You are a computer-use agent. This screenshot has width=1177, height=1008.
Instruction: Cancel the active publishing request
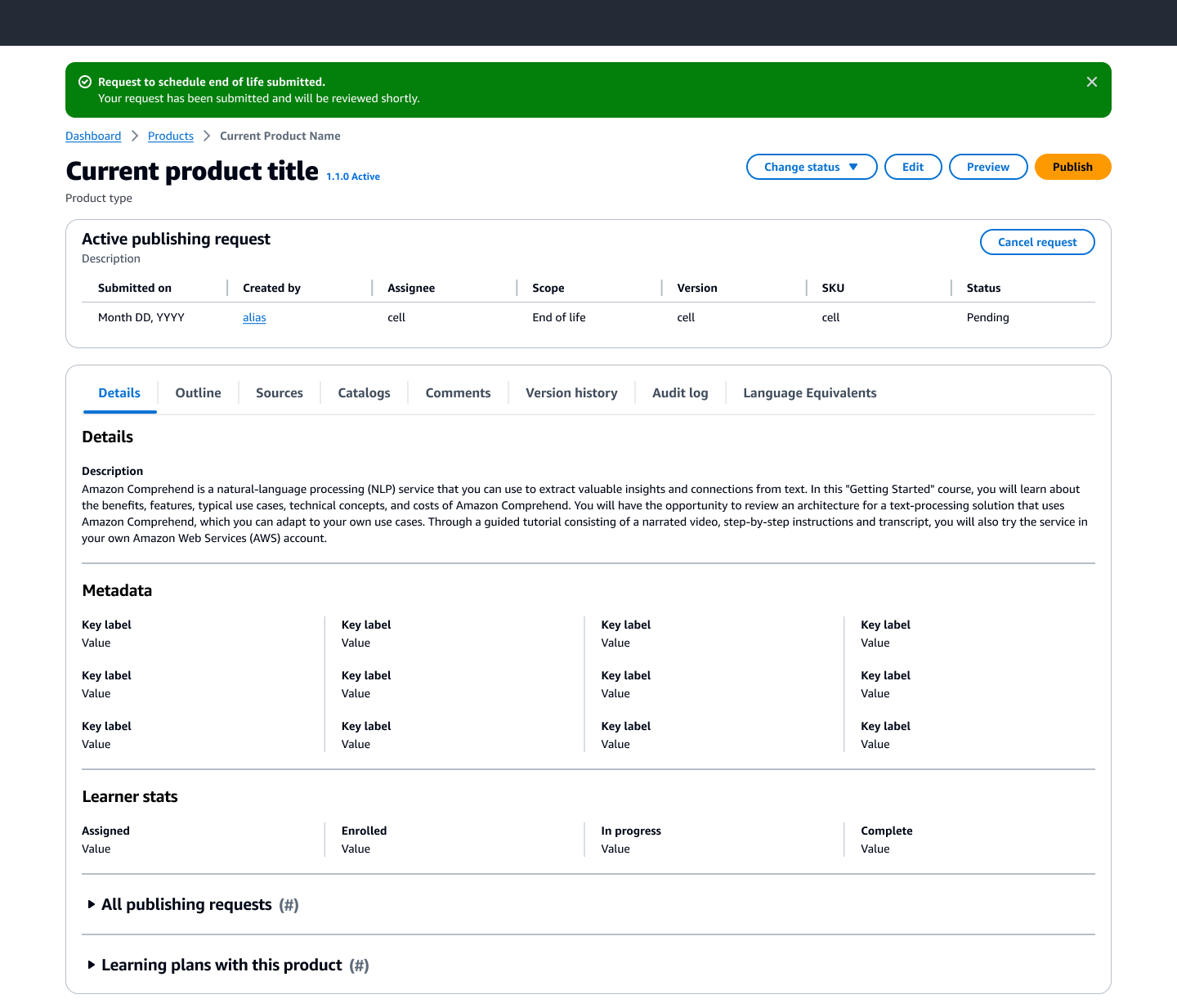tap(1037, 242)
